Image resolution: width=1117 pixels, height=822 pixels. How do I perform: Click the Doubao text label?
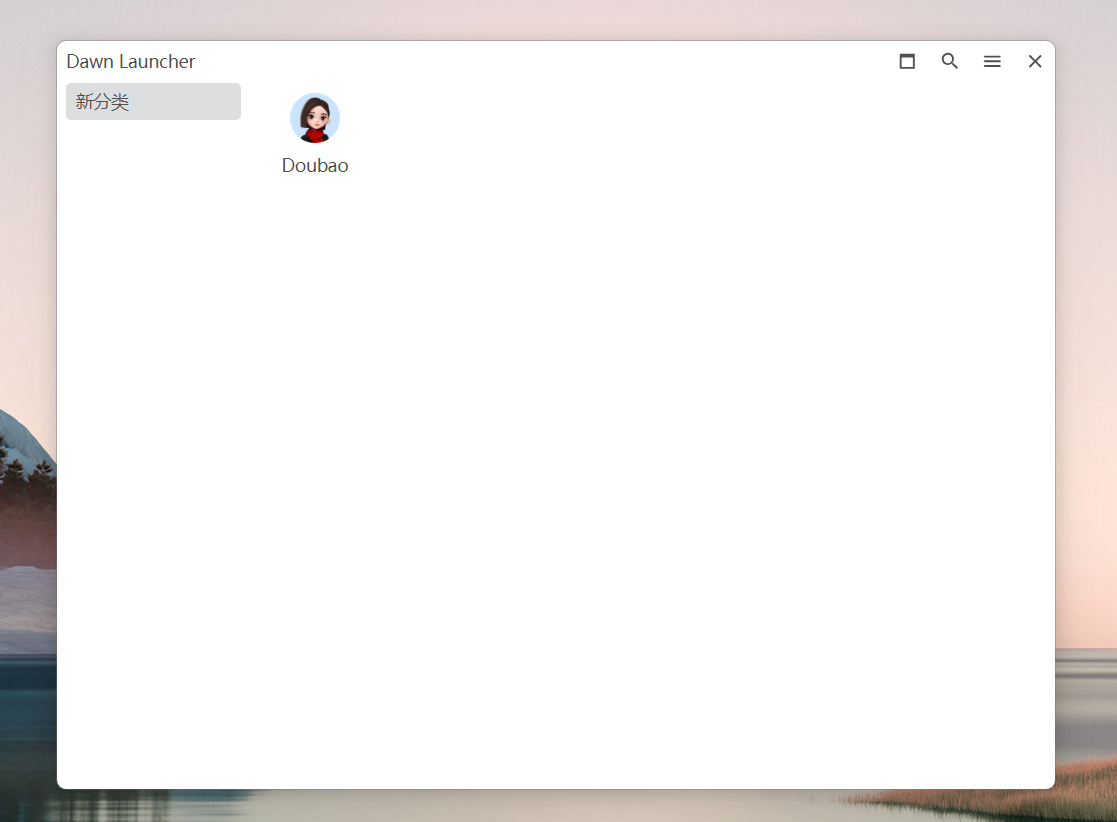click(315, 166)
